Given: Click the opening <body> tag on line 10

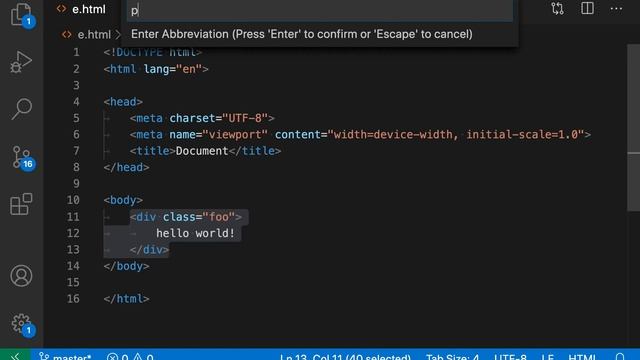Looking at the screenshot, I should (123, 200).
